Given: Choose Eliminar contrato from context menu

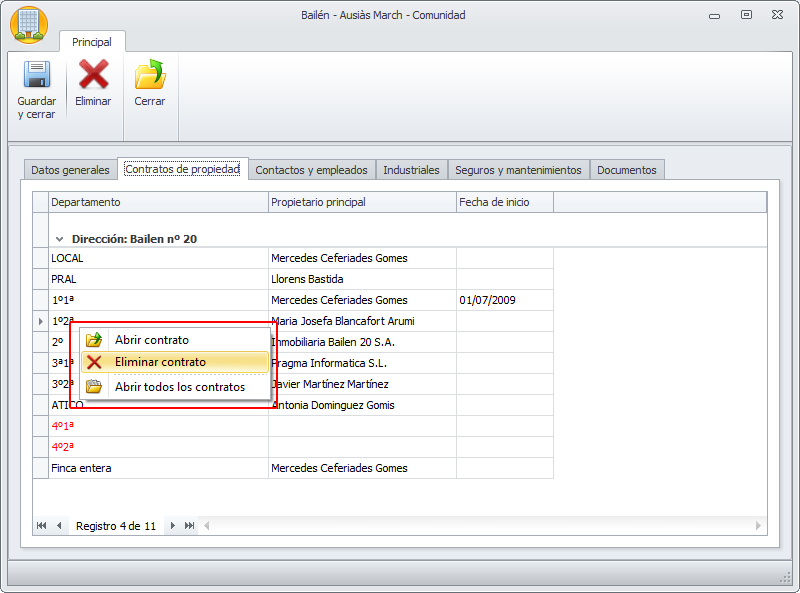Looking at the screenshot, I should pyautogui.click(x=175, y=362).
